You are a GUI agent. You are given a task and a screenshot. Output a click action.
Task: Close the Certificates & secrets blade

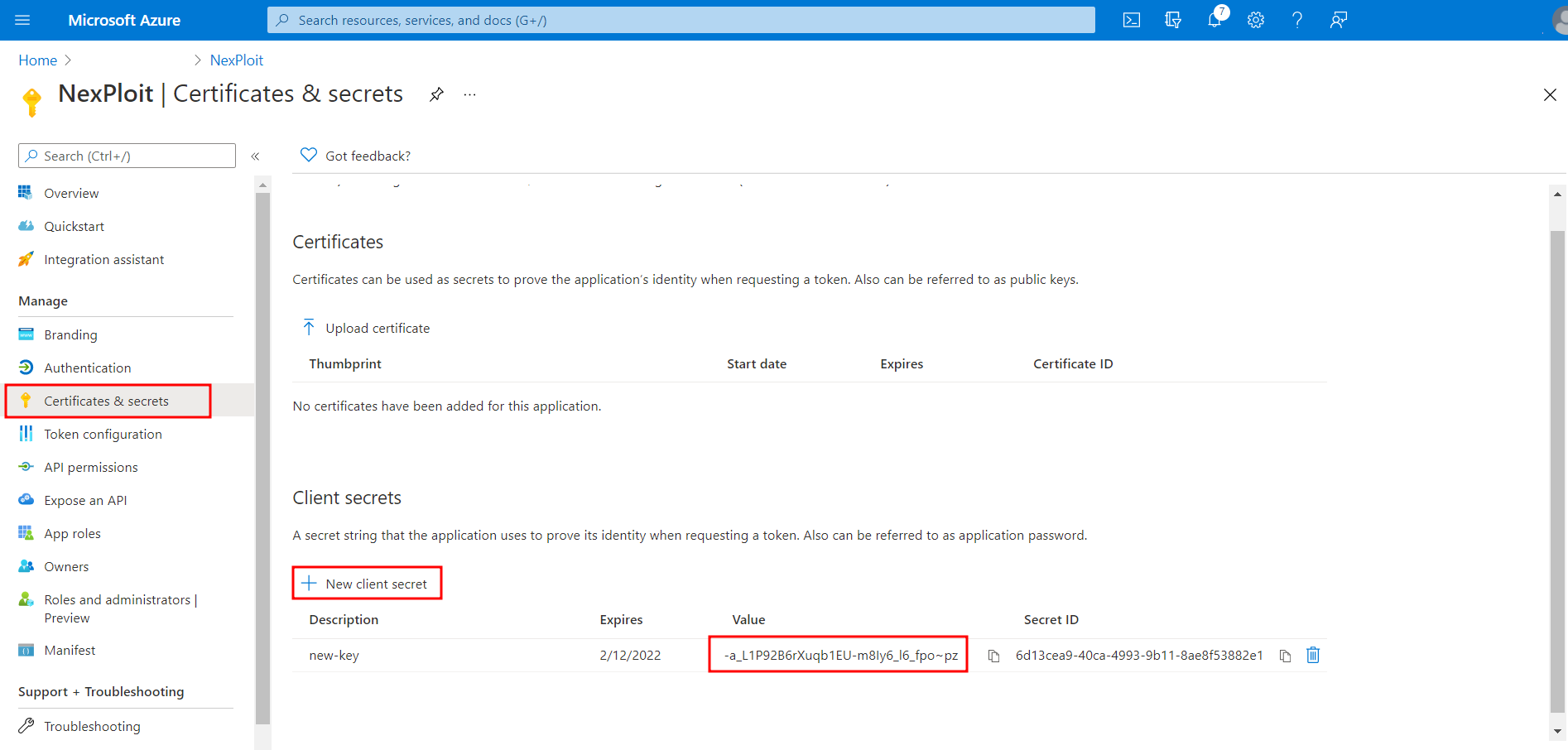(1550, 94)
